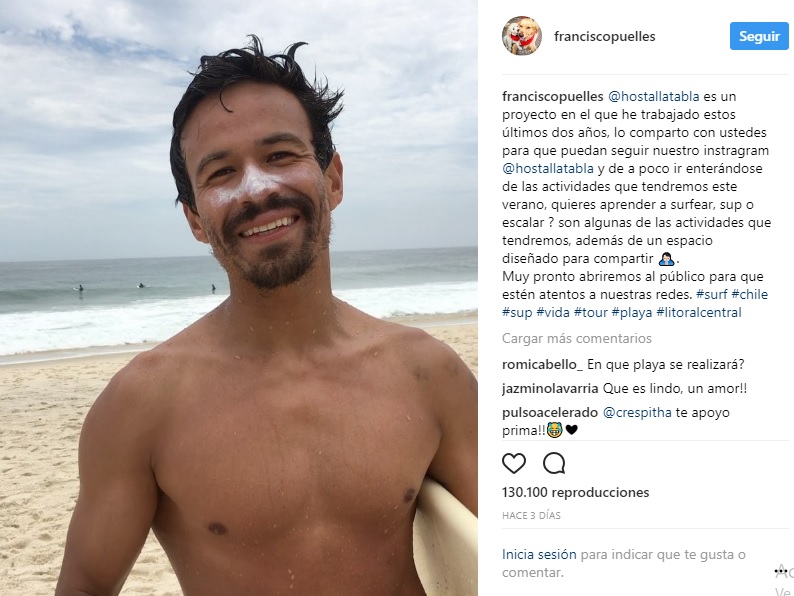Open the #tour hashtag
Screen dimensions: 794x596
pos(590,312)
